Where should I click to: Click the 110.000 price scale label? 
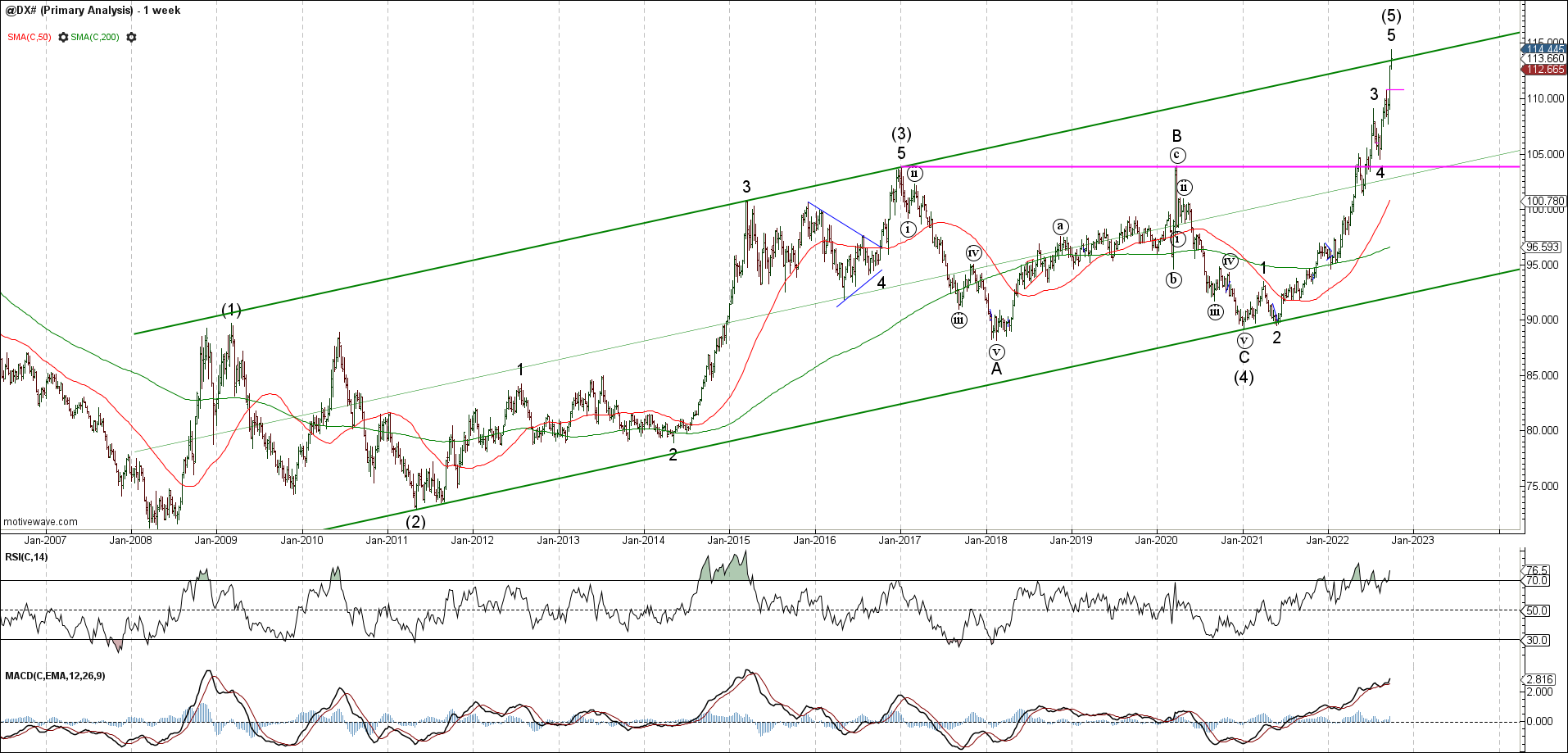click(1546, 98)
